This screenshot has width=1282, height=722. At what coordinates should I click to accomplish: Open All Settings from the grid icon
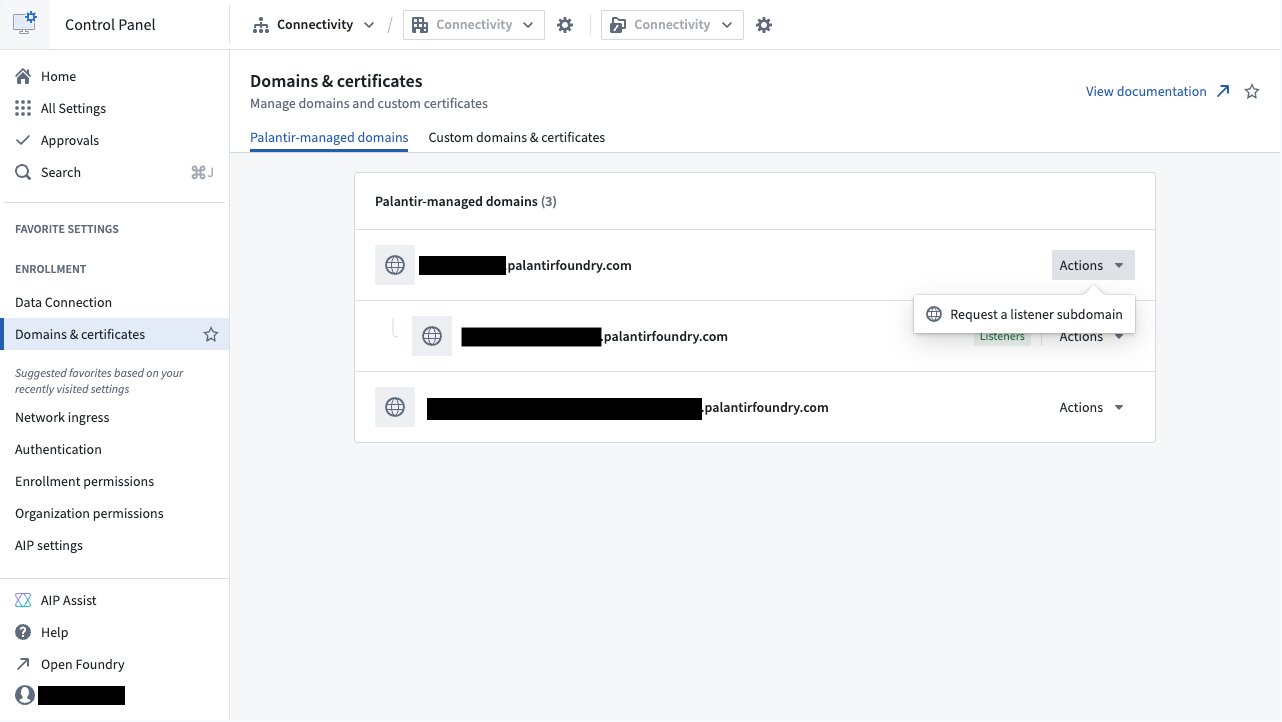pyautogui.click(x=22, y=108)
